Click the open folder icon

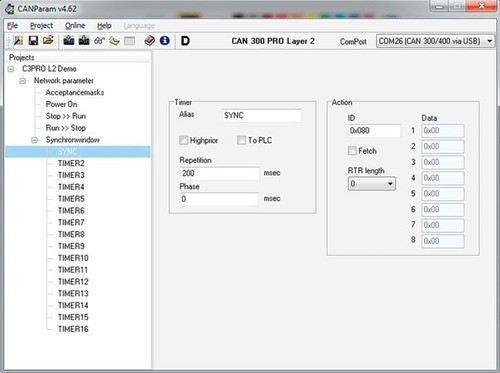click(x=48, y=41)
